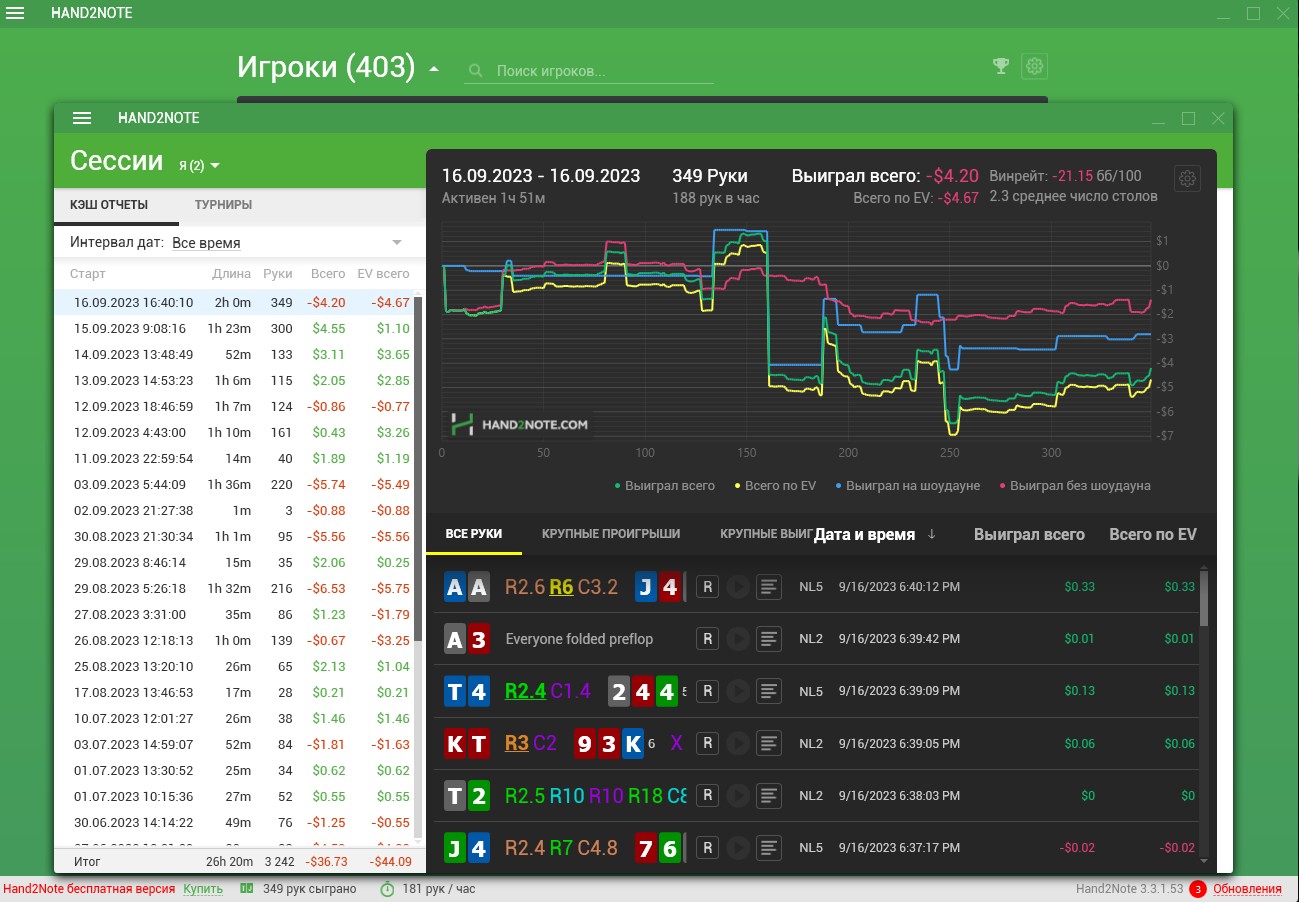
Task: Open settings gear in Игроки window
Action: click(1034, 66)
